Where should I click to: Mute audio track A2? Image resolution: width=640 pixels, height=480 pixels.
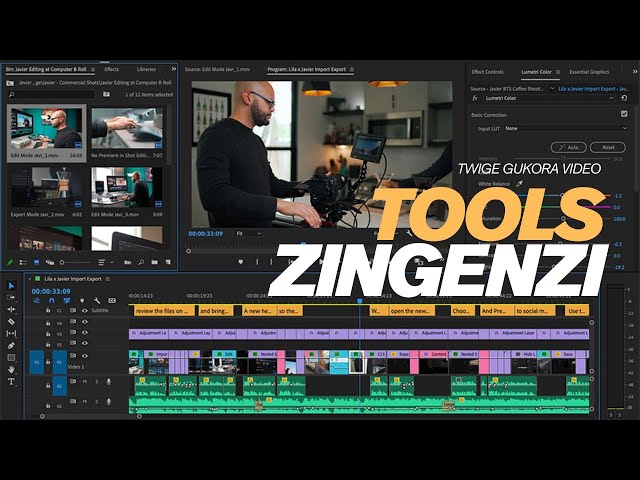coord(85,402)
